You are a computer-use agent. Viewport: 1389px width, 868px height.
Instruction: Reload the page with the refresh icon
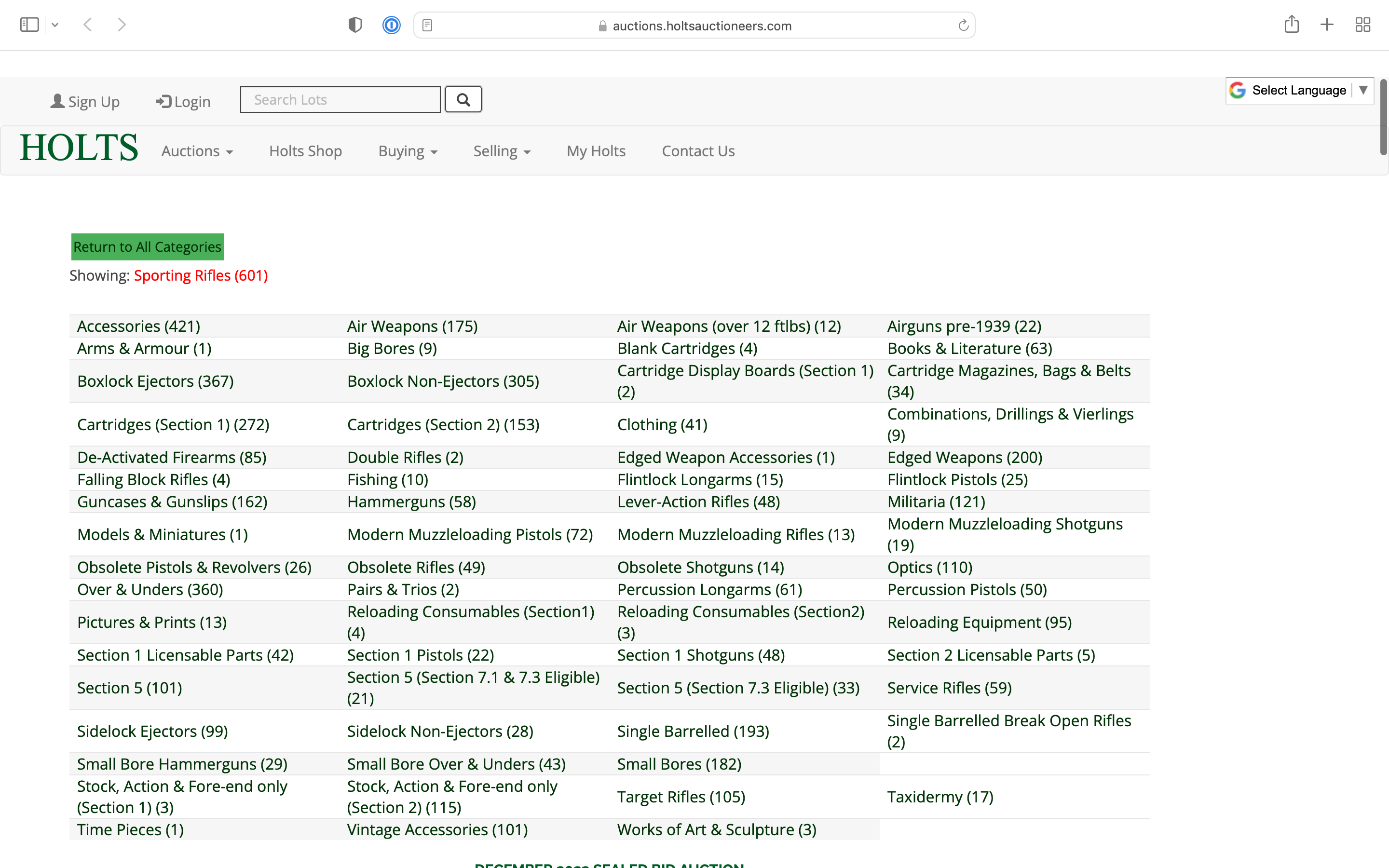[963, 25]
